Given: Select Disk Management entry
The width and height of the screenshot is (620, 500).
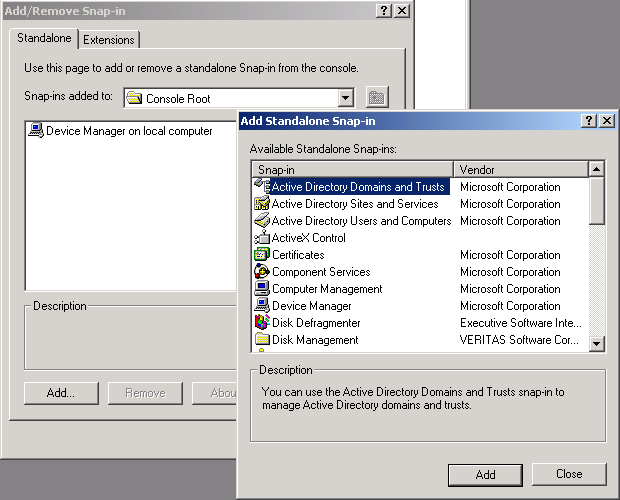Looking at the screenshot, I should 315,340.
